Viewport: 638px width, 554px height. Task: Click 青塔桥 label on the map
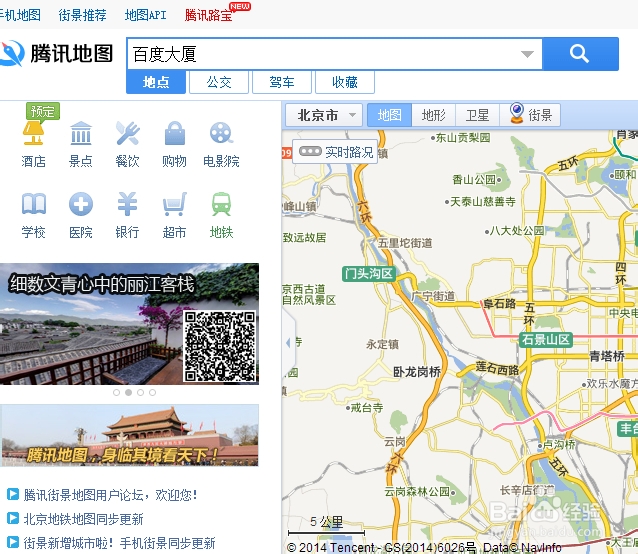(607, 356)
